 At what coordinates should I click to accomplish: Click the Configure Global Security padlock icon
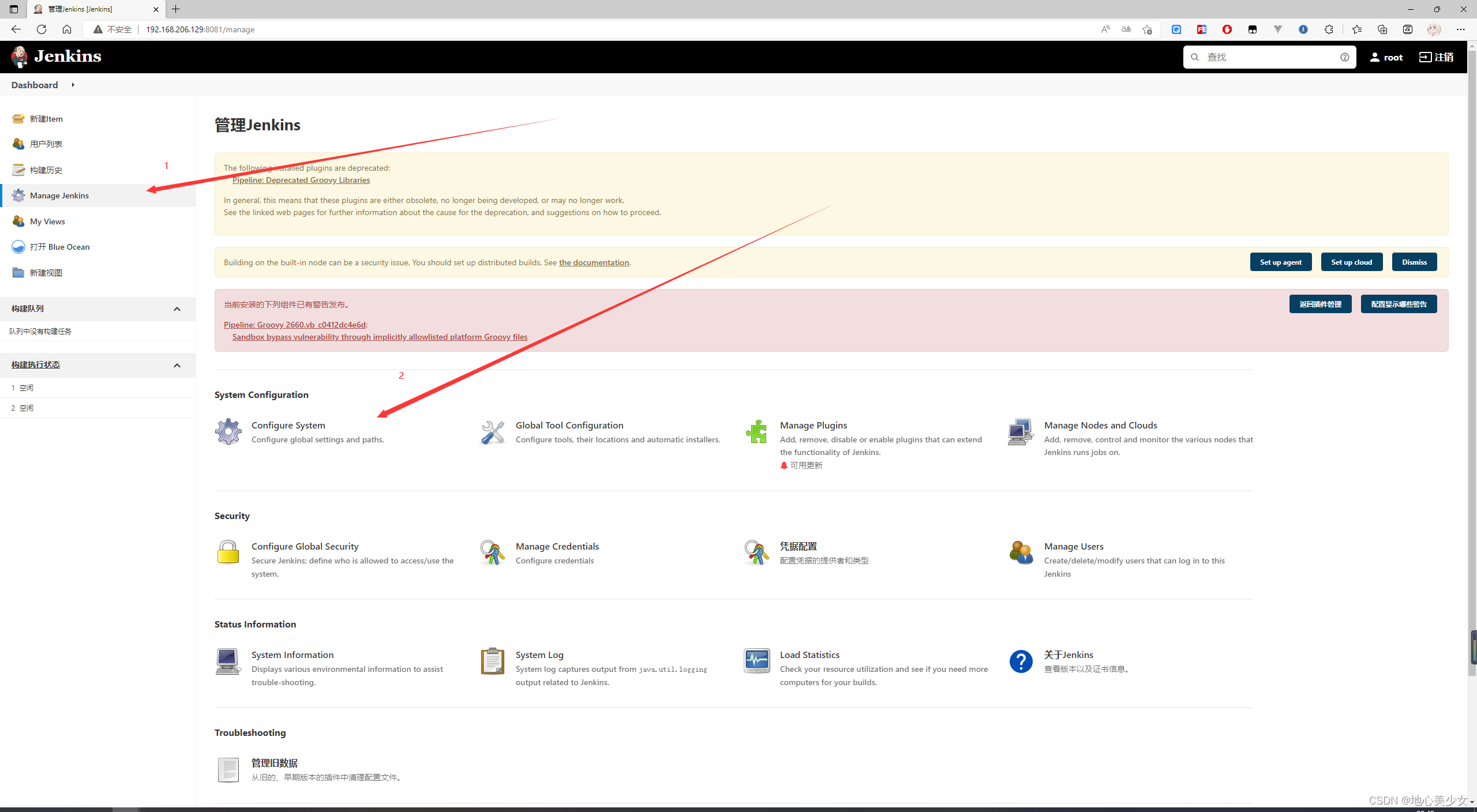(x=228, y=552)
